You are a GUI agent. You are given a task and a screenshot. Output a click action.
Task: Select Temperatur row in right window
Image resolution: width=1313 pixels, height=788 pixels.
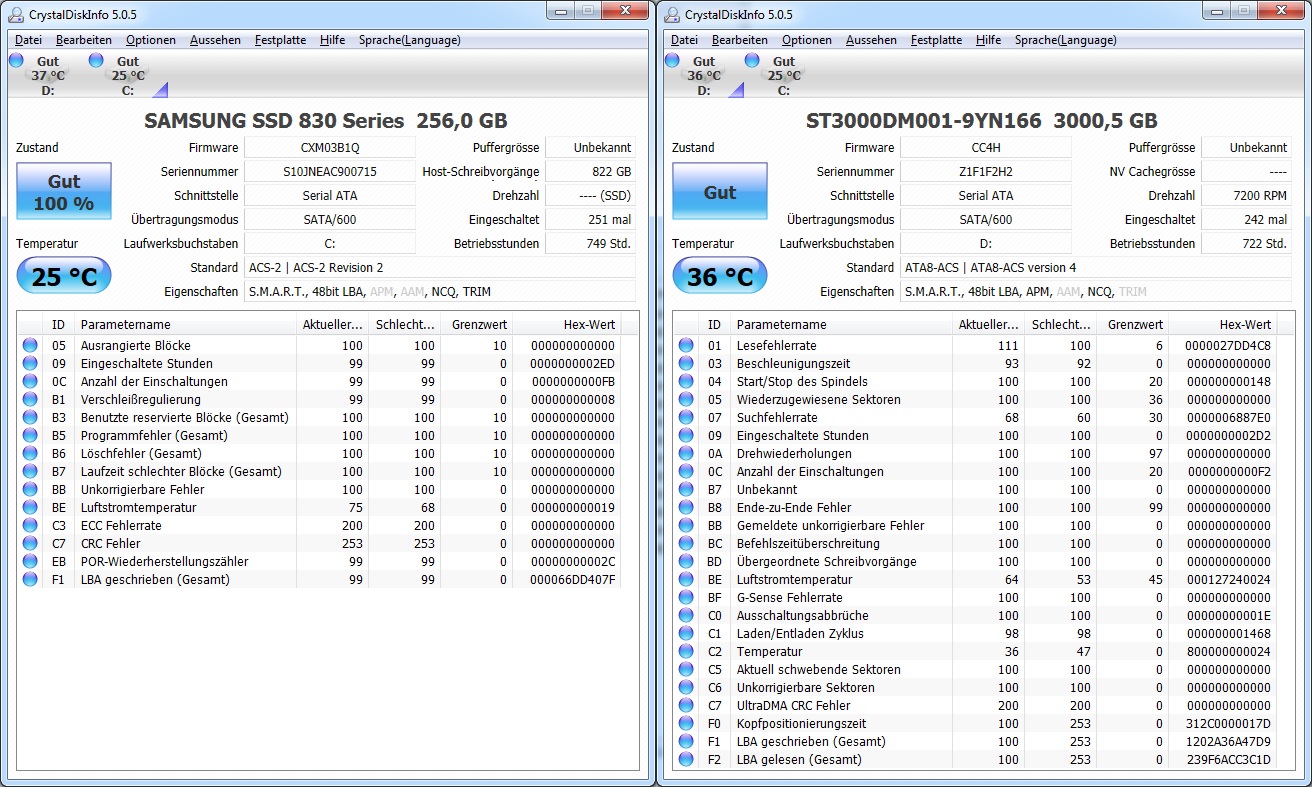(x=976, y=651)
